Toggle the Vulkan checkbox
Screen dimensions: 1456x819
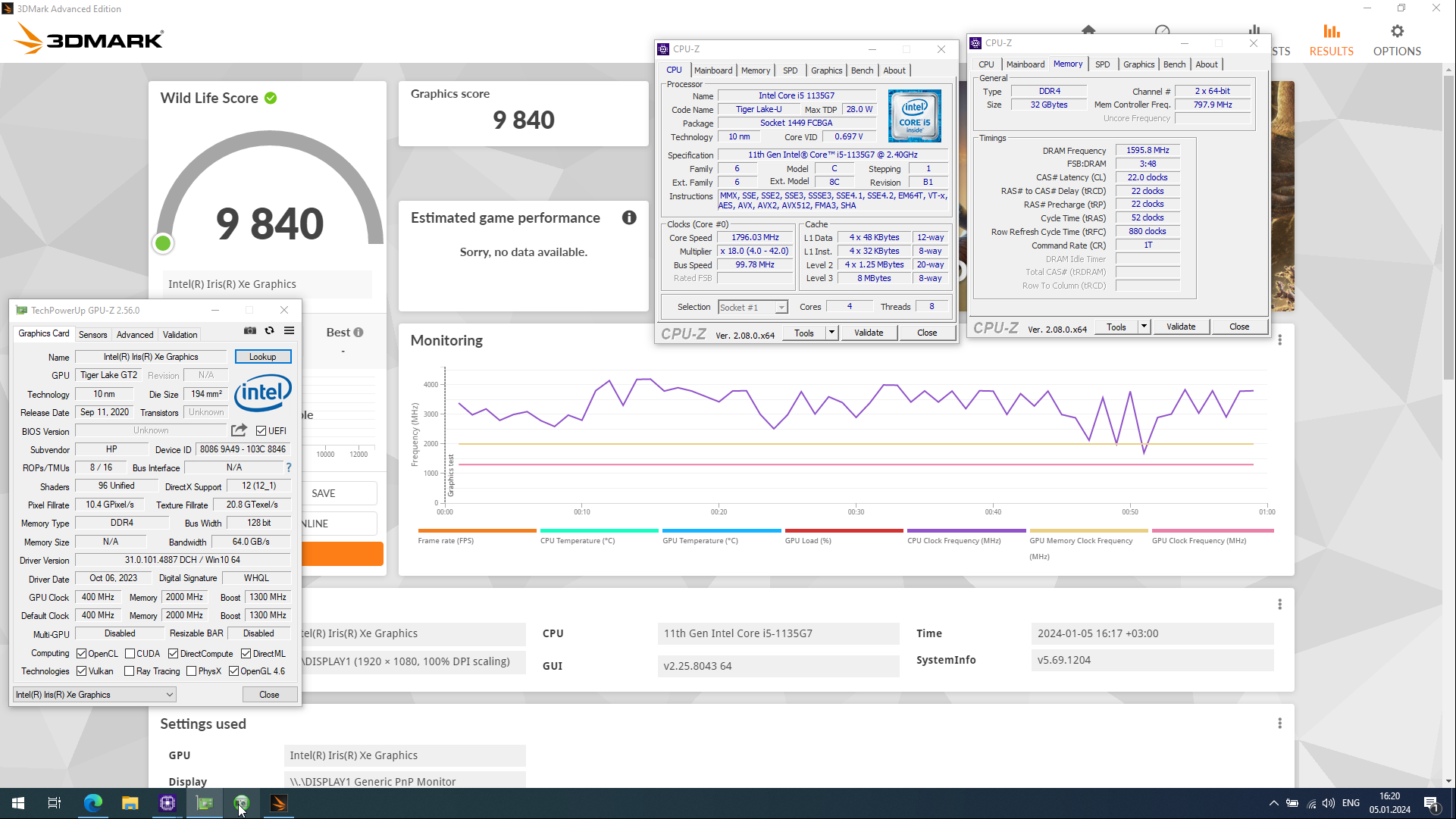point(82,671)
